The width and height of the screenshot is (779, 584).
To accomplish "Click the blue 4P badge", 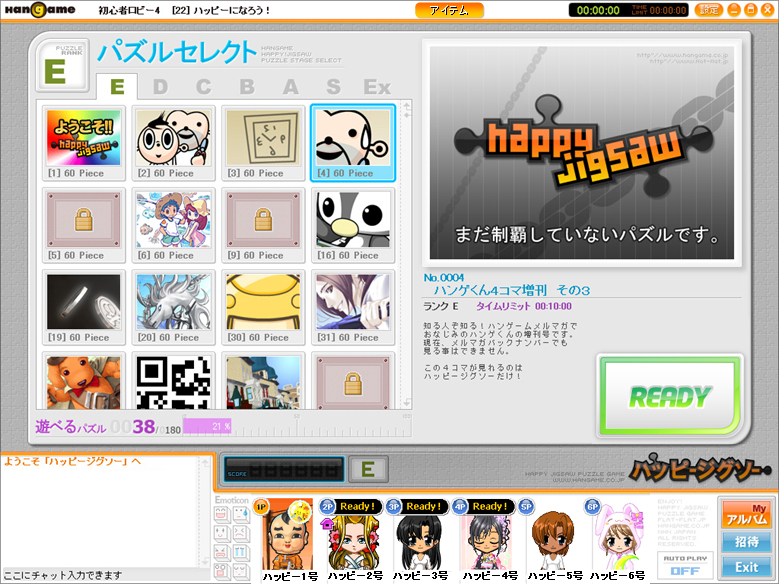I will [x=460, y=506].
